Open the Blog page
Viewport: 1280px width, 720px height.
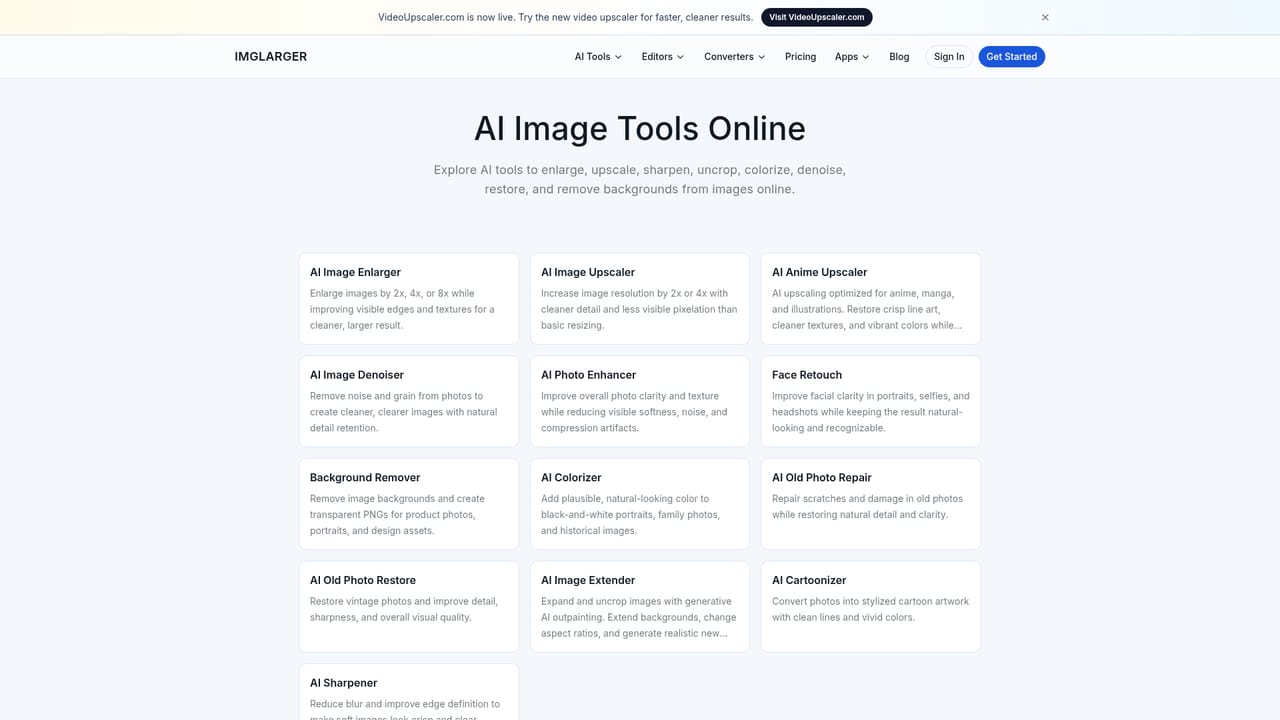pyautogui.click(x=899, y=57)
